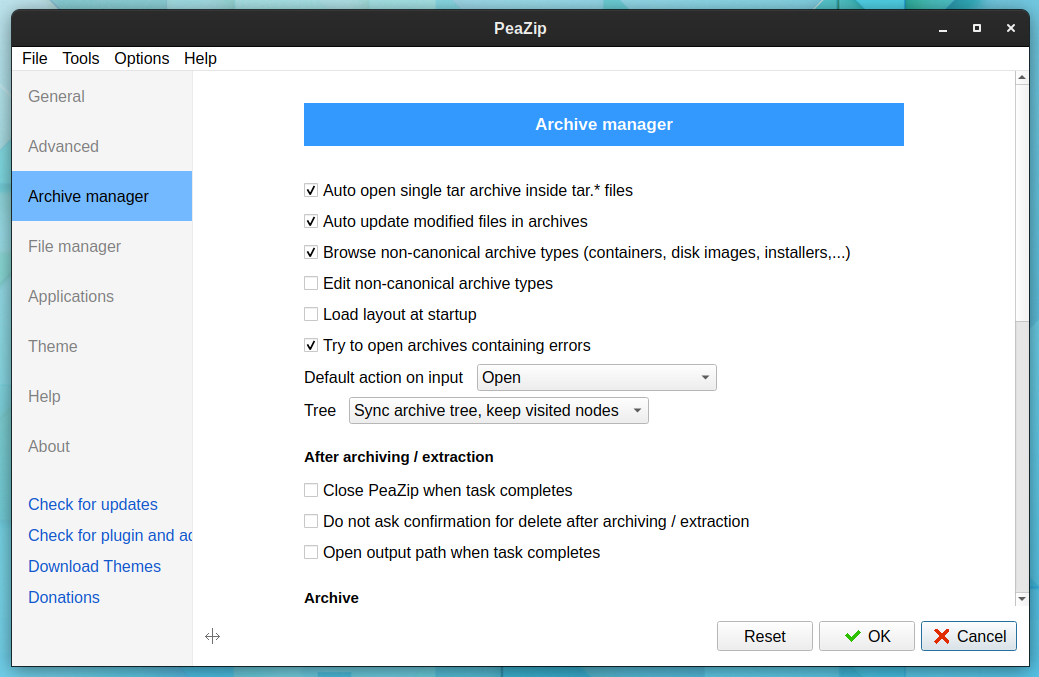Image resolution: width=1039 pixels, height=677 pixels.
Task: Select the Archive manager sidebar section
Action: [x=102, y=197]
